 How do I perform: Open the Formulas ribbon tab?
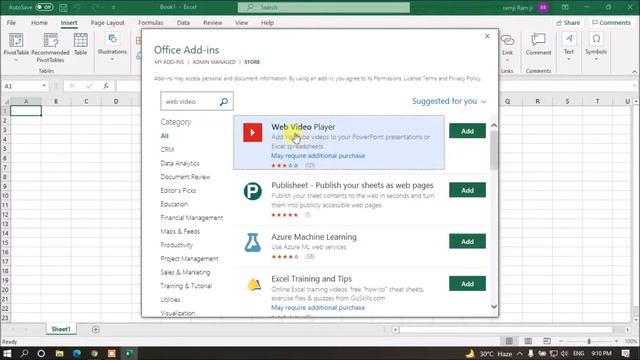(x=151, y=23)
